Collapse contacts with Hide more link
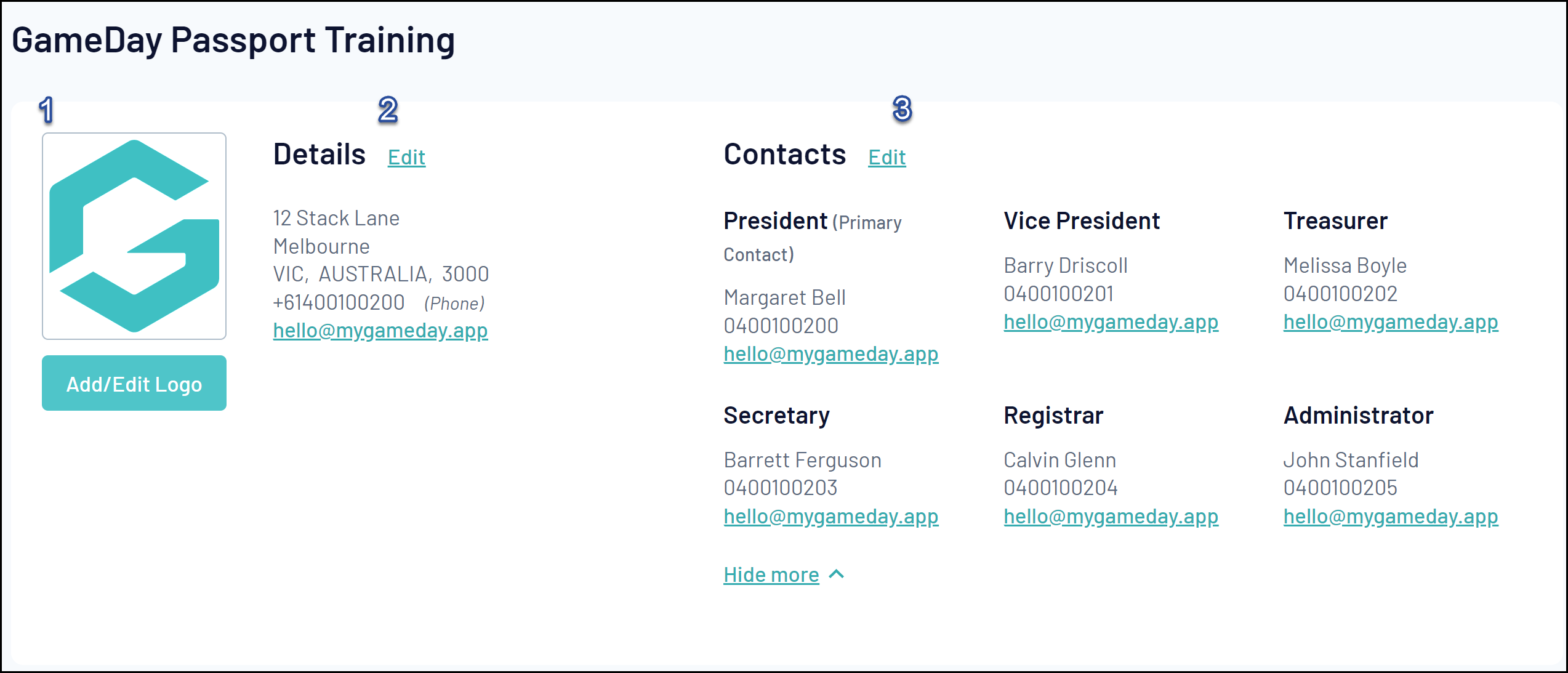This screenshot has width=1568, height=673. [771, 574]
